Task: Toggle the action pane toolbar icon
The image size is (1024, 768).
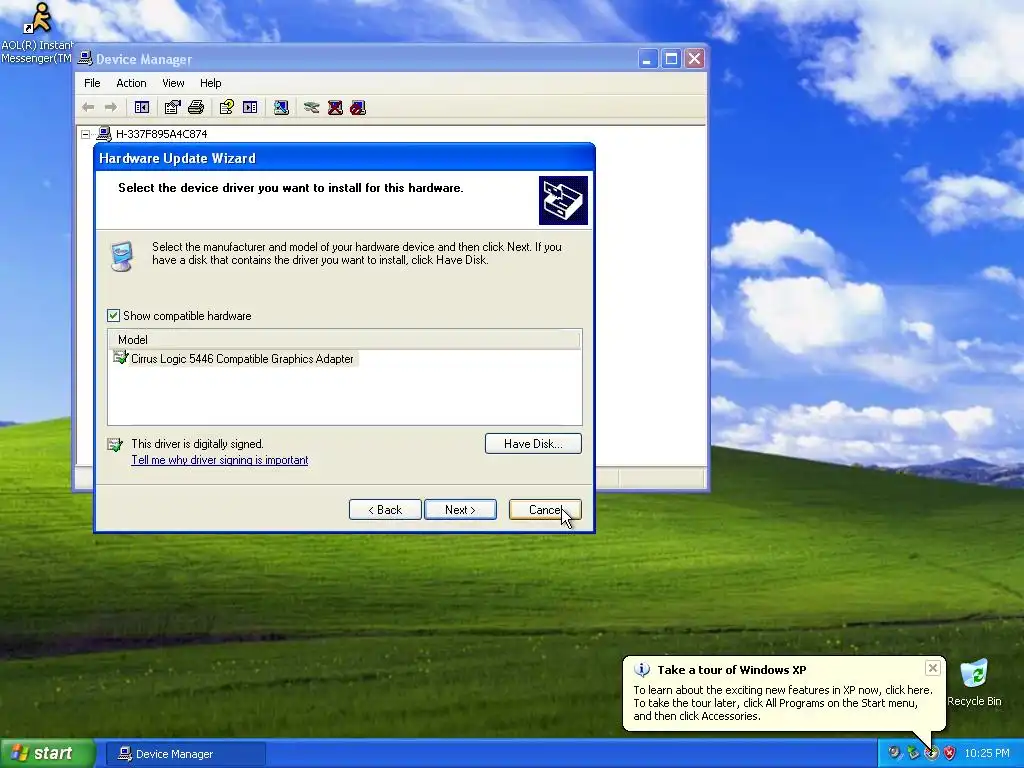Action: [x=249, y=107]
